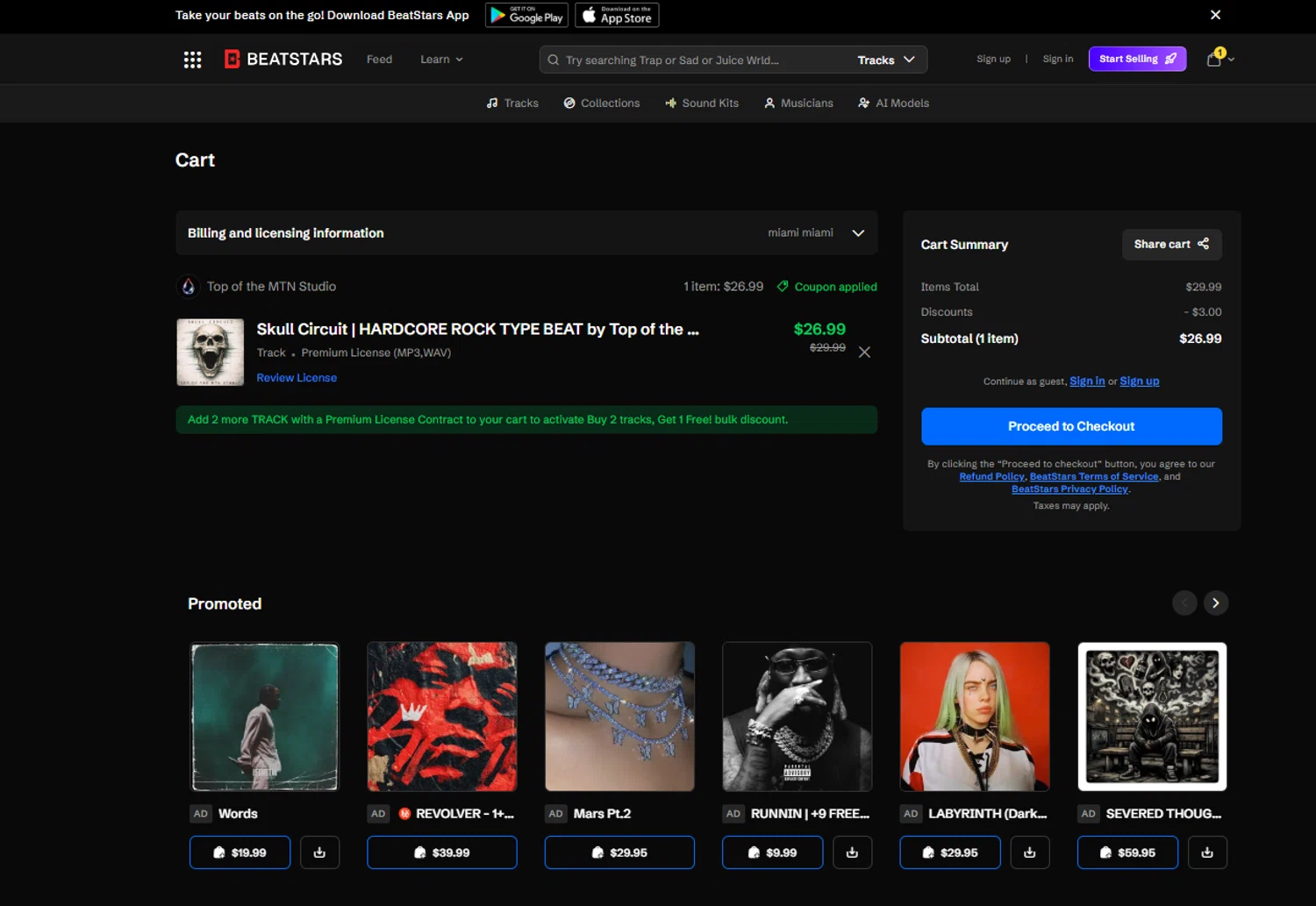Click the Top of the MTN Studio avatar

click(188, 287)
